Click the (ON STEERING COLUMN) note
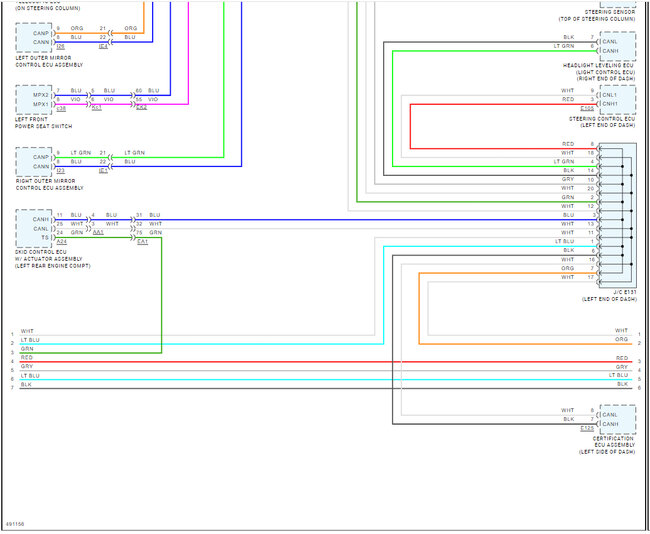650x534 pixels. pos(48,8)
